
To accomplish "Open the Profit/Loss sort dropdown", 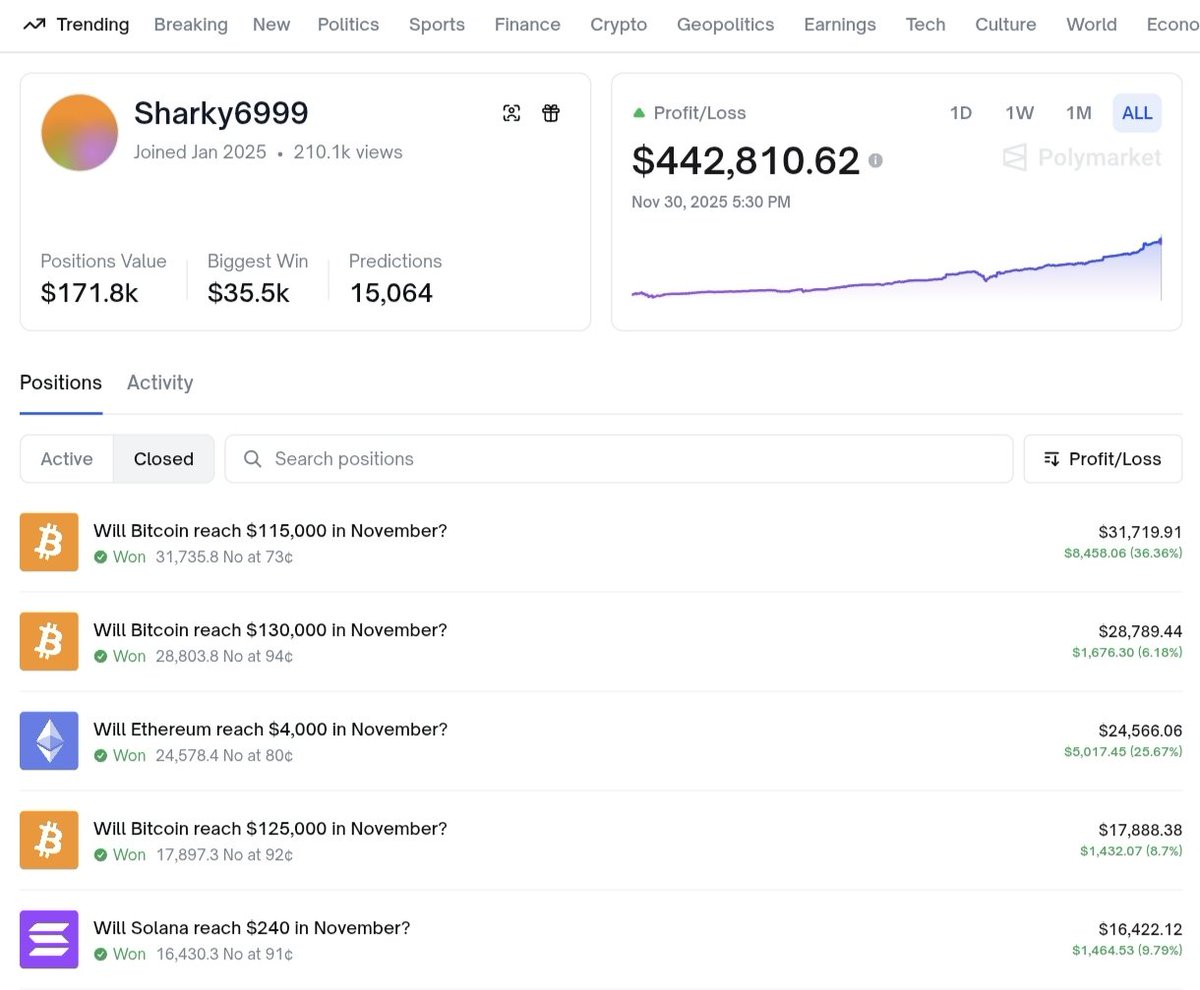I will tap(1103, 459).
